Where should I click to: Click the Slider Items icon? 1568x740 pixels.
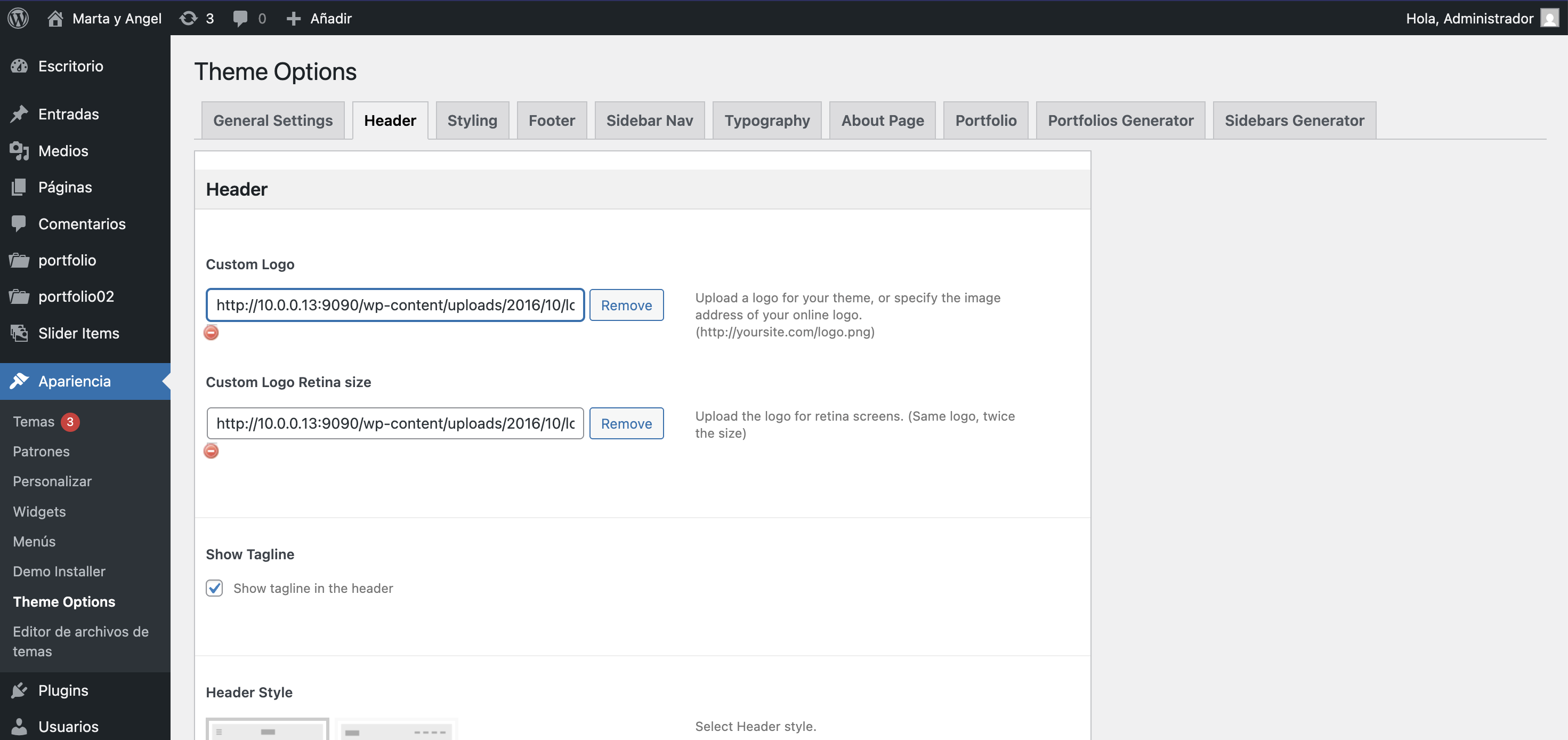[x=20, y=333]
